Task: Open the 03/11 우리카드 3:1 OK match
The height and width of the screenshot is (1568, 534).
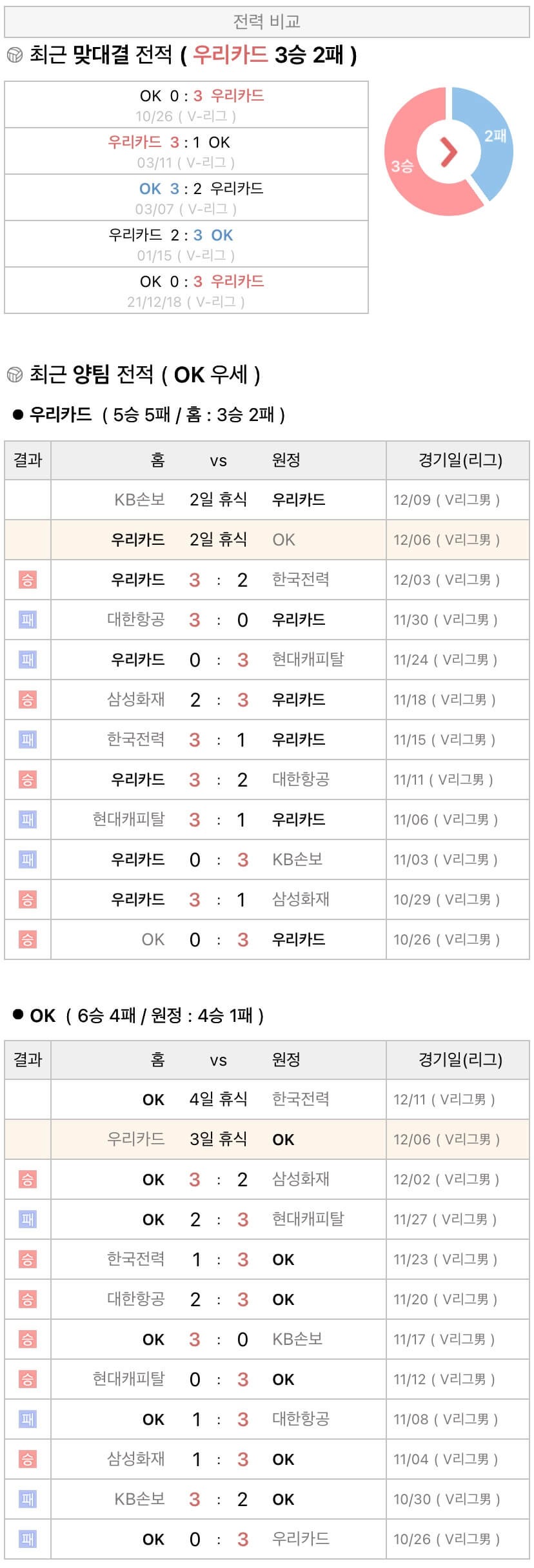Action: (x=186, y=152)
